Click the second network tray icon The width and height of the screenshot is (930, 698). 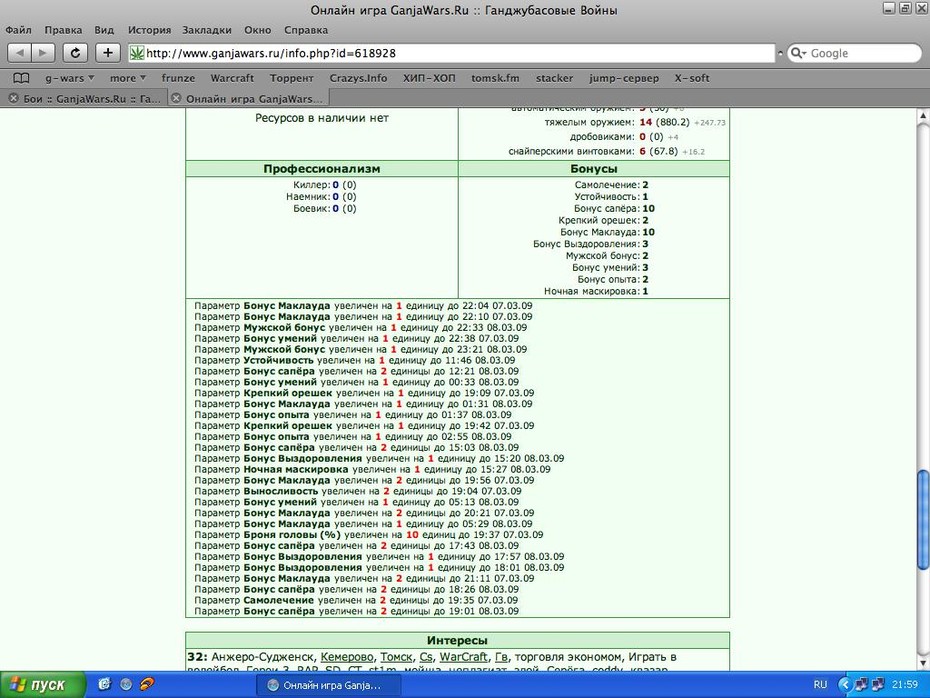click(x=877, y=685)
